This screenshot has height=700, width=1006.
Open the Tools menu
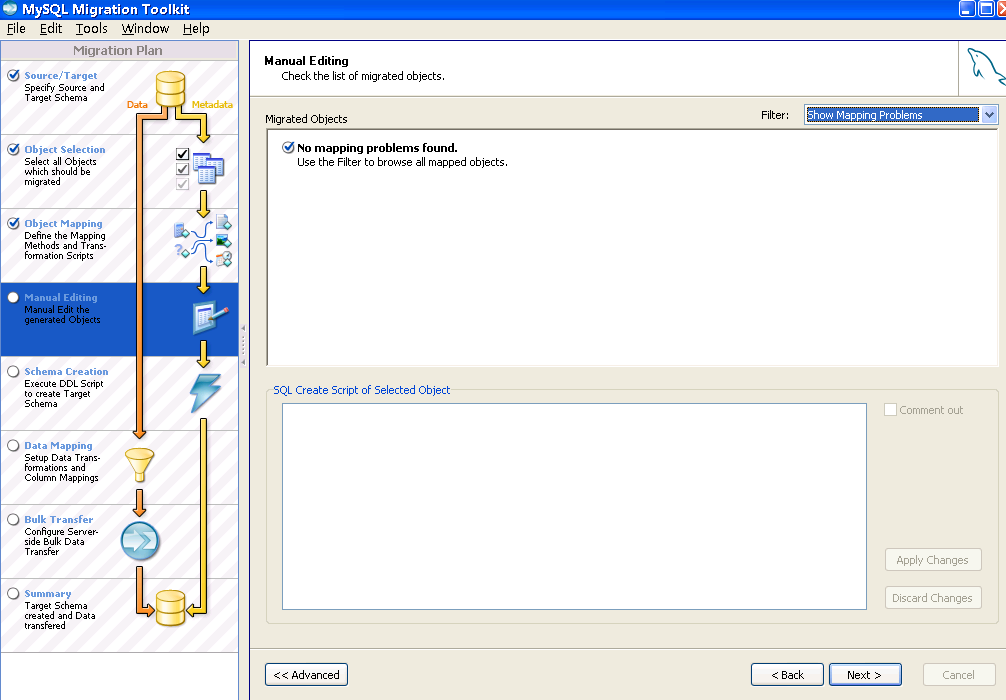[x=92, y=28]
